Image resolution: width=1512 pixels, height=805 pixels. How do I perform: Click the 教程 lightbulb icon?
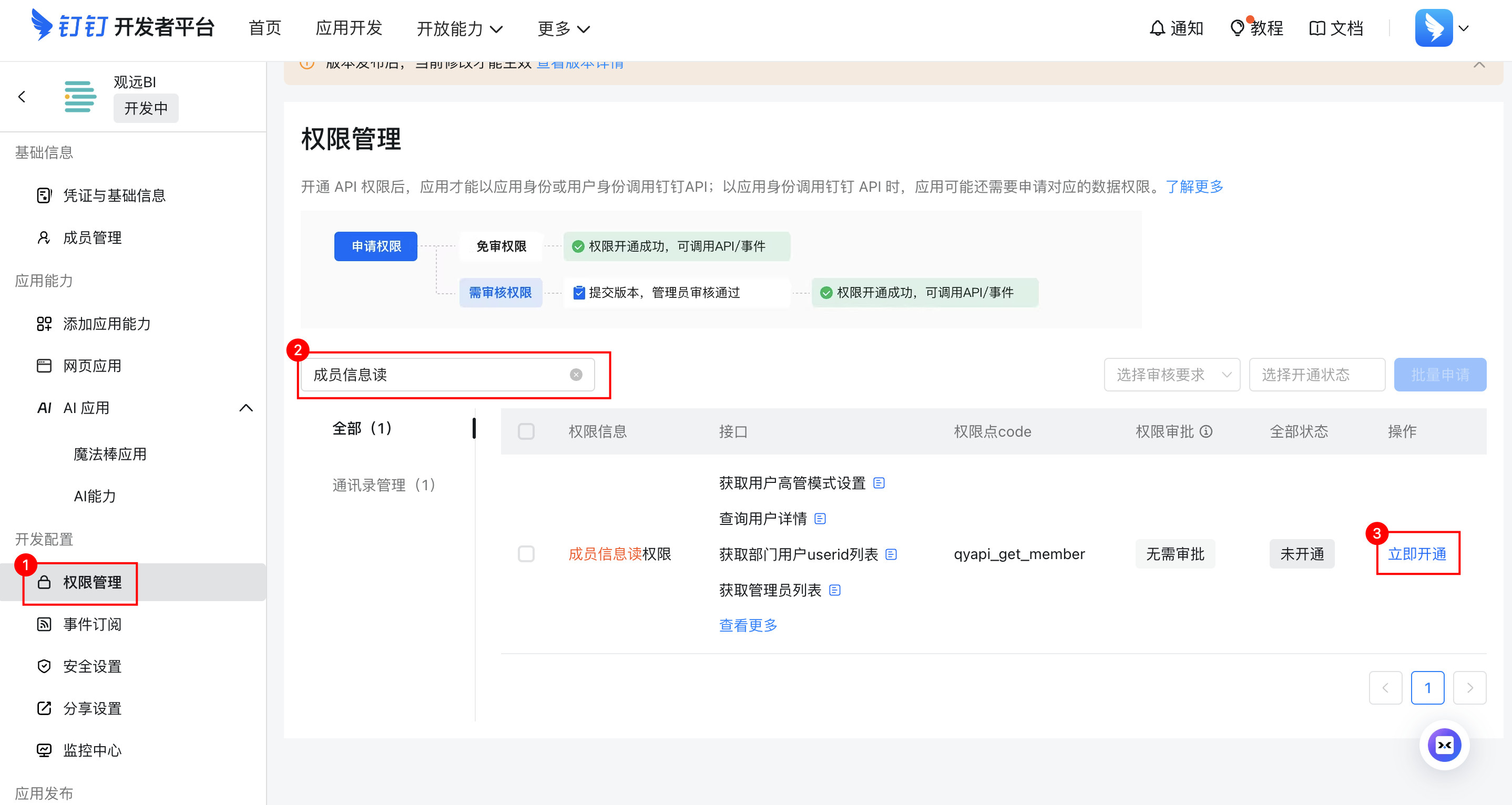click(1237, 28)
